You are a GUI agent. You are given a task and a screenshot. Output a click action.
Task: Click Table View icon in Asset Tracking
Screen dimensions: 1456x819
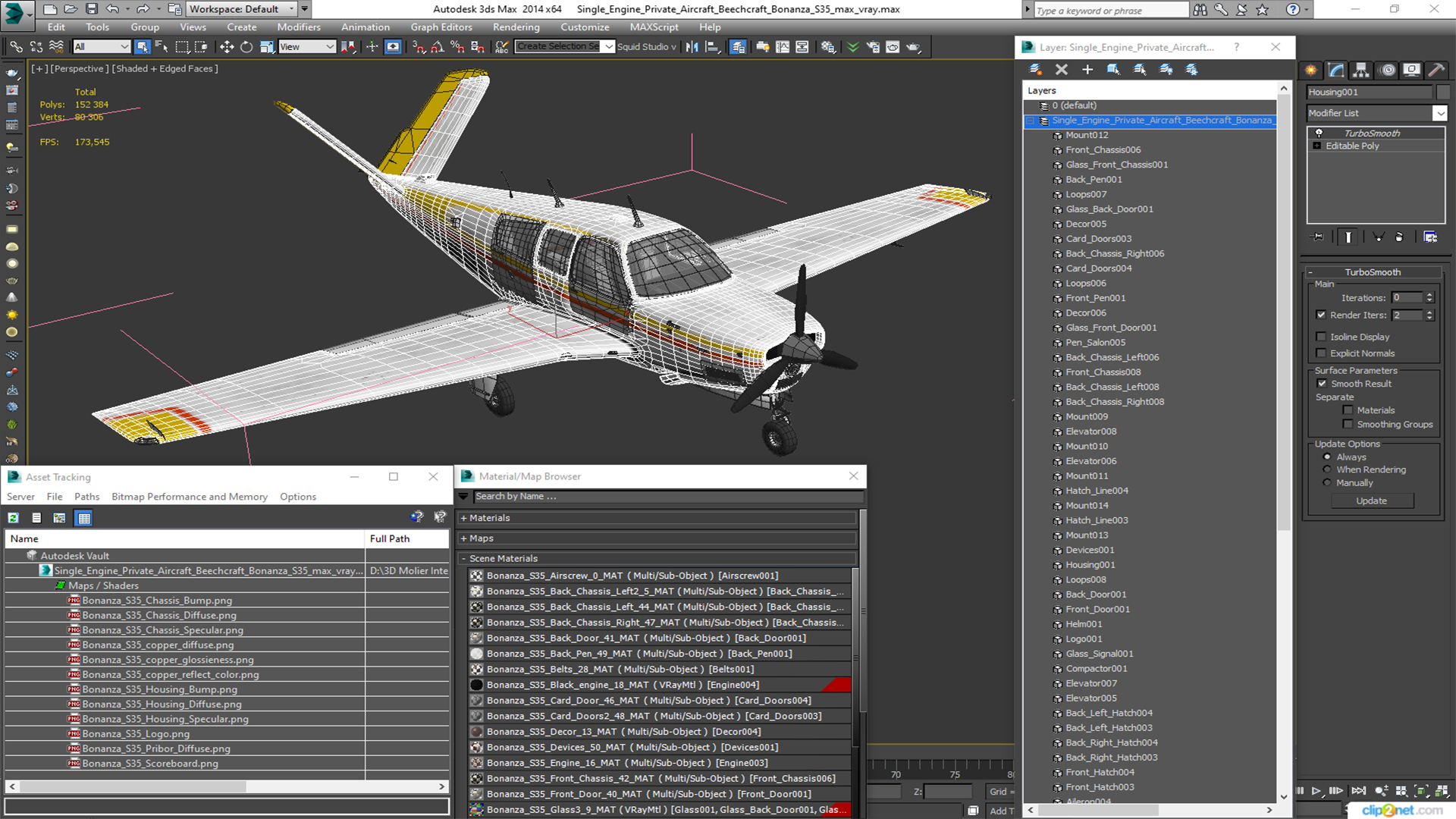pos(84,518)
